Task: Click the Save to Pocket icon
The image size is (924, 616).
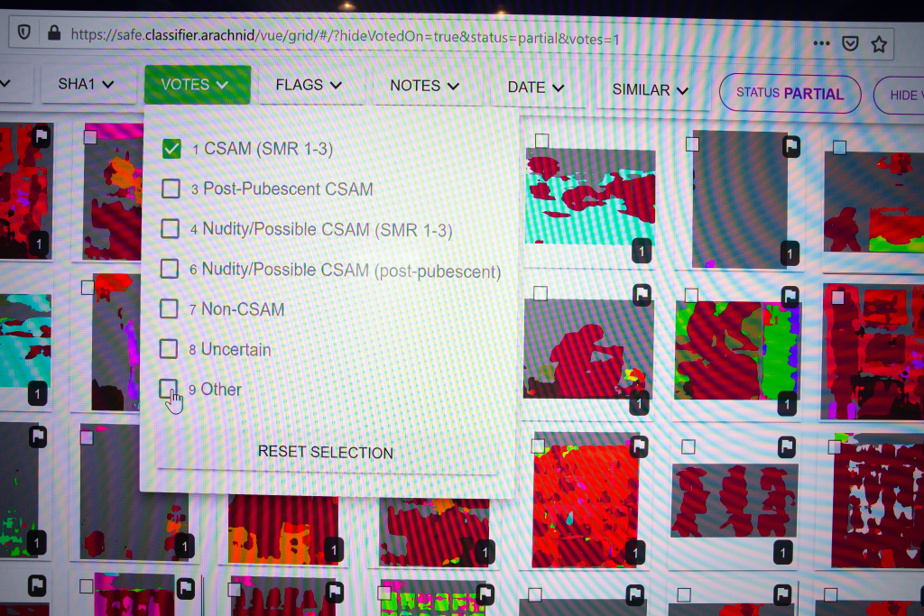Action: [x=850, y=44]
